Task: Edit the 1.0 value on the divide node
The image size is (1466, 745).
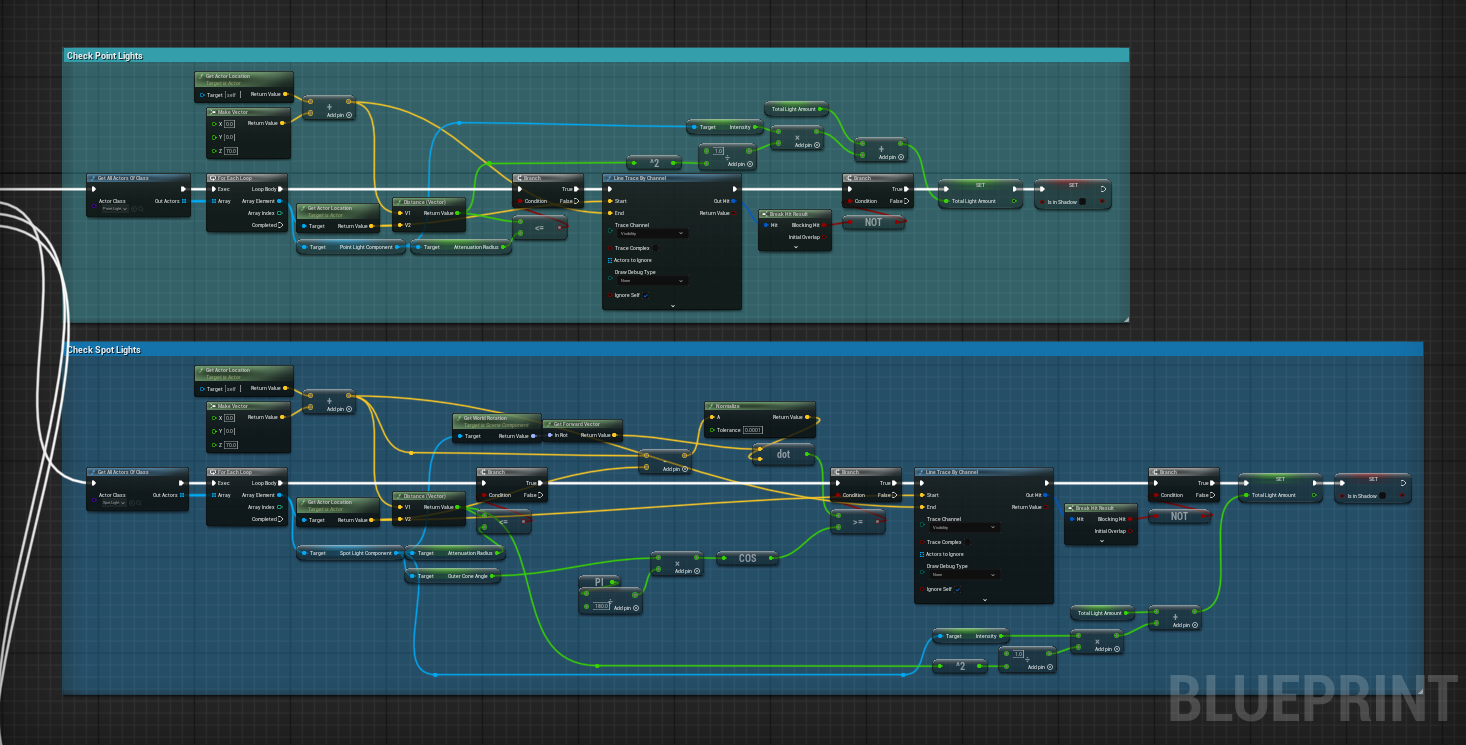Action: pos(718,151)
